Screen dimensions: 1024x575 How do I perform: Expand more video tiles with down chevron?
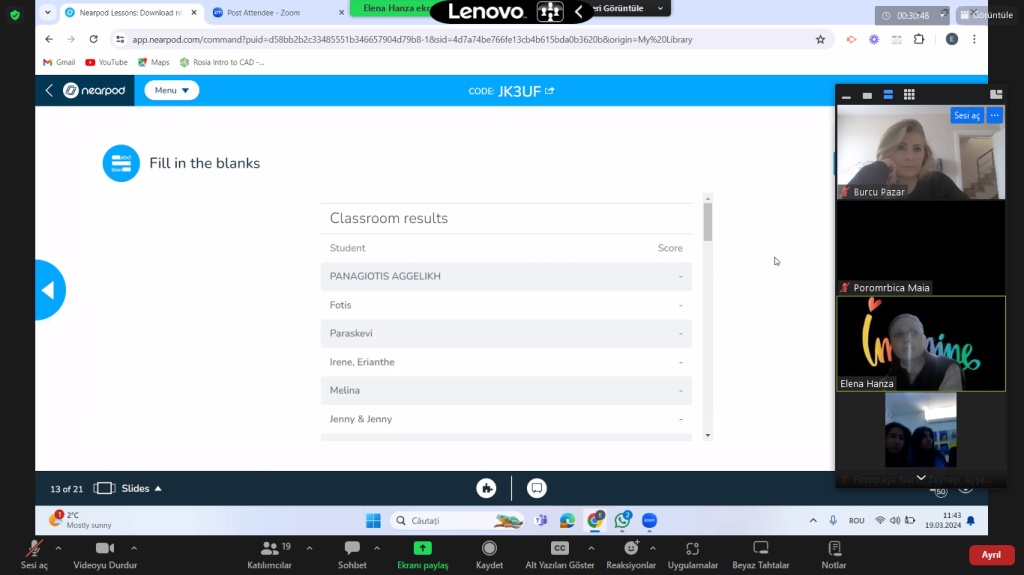921,478
